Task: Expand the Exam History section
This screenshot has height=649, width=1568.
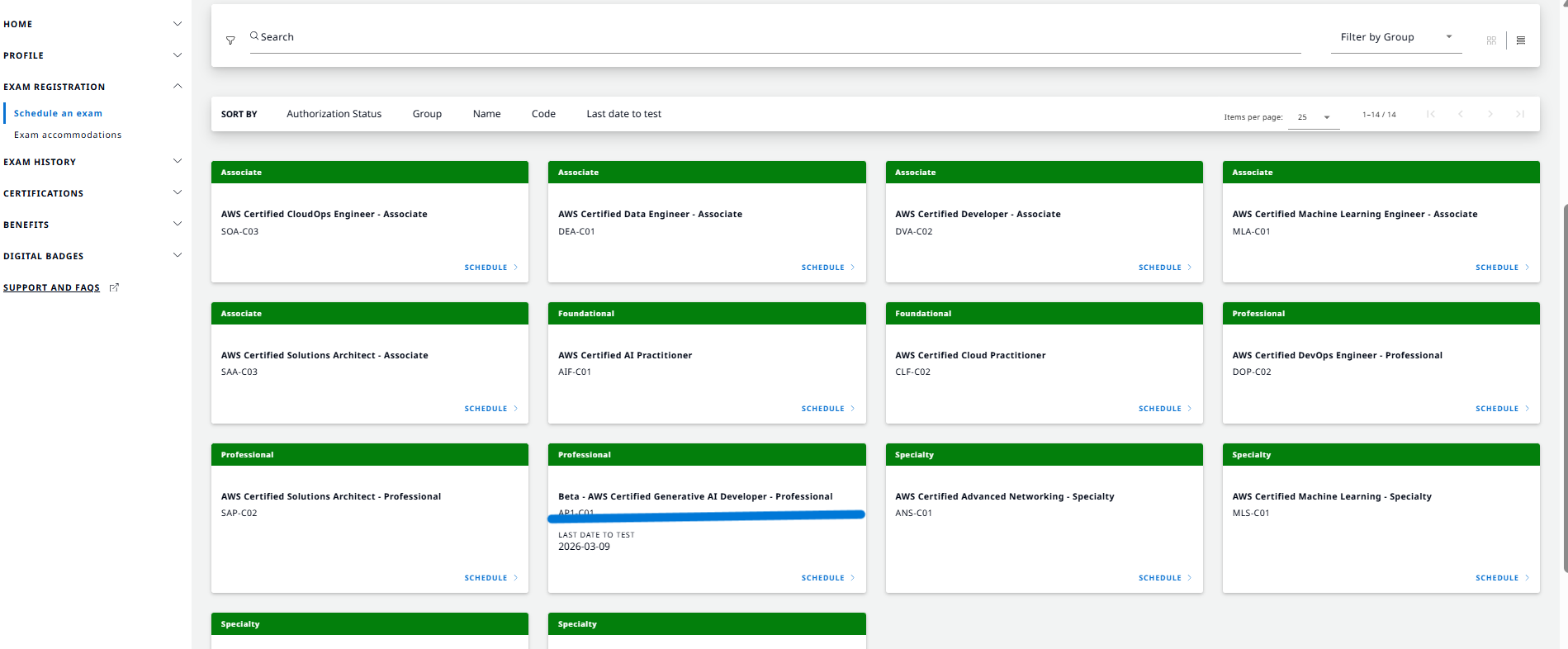Action: click(x=178, y=161)
